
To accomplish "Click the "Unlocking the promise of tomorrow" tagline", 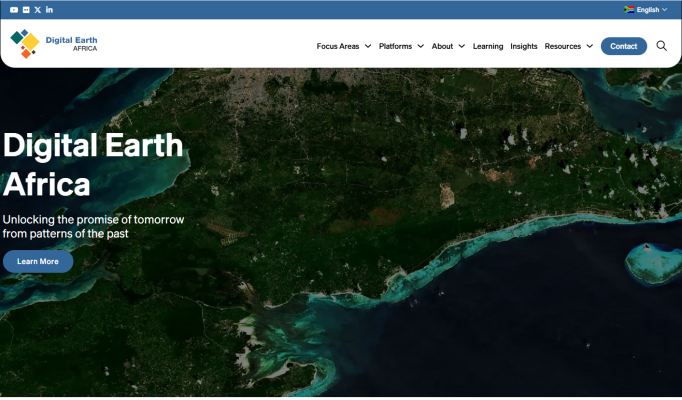I will 94,227.
